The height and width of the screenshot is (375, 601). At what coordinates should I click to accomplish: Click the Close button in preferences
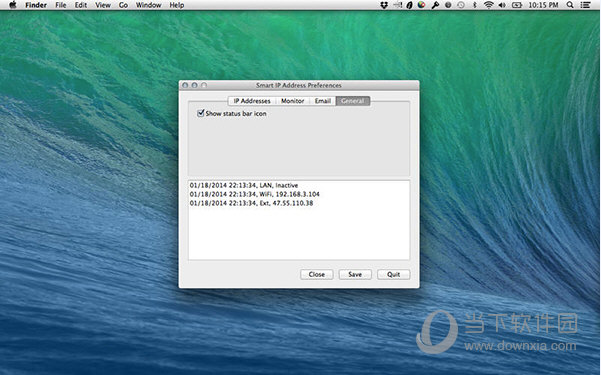click(x=317, y=275)
